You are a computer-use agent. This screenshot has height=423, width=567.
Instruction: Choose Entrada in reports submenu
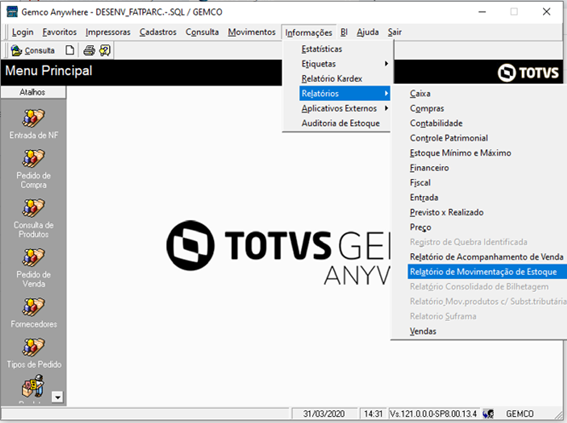click(x=424, y=197)
